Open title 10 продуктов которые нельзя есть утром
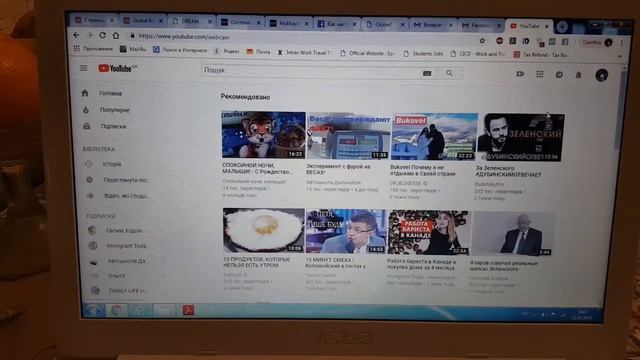 pyautogui.click(x=256, y=262)
